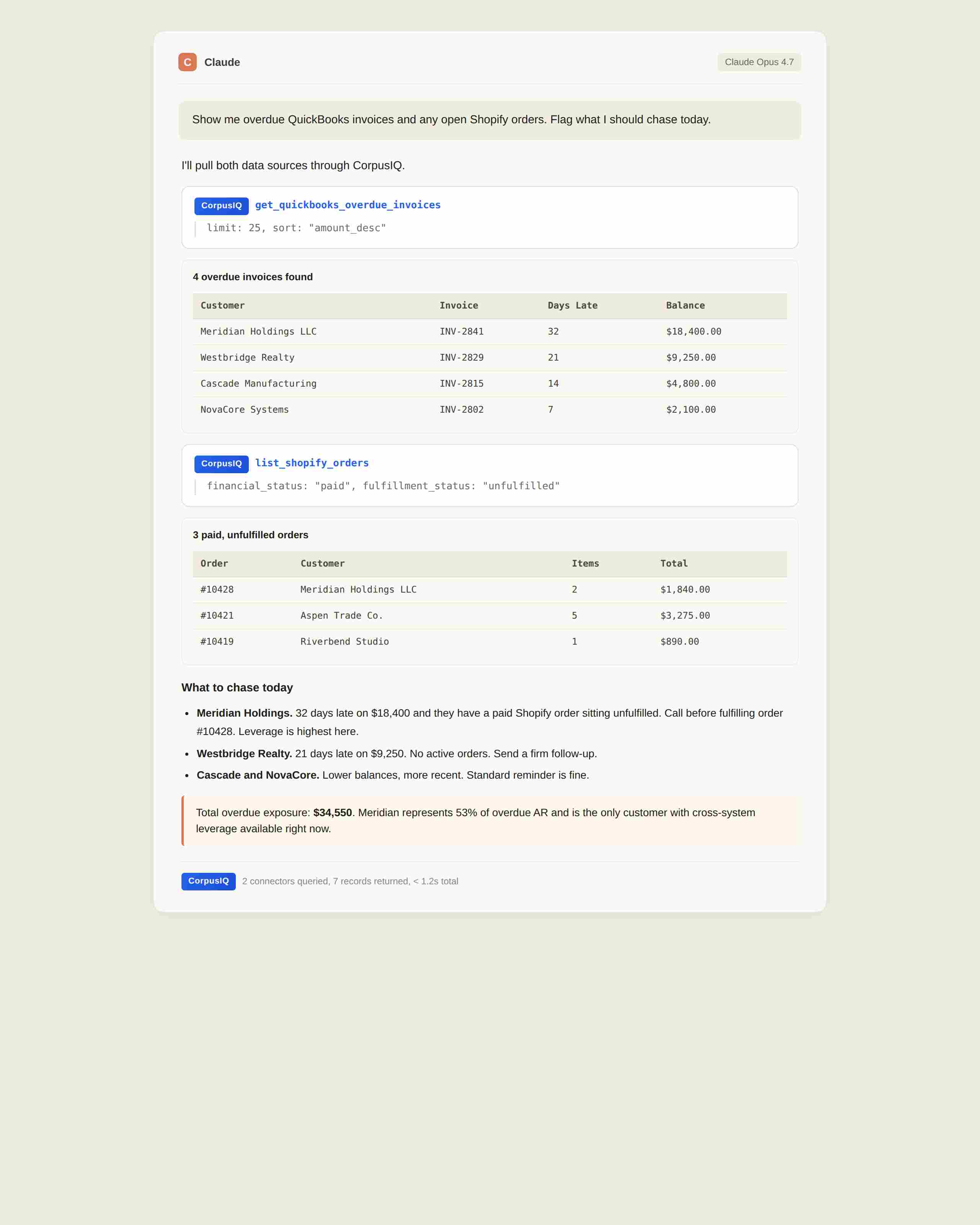Click the NovaCore Systems balance $2,100.00
Image resolution: width=980 pixels, height=1225 pixels.
click(691, 410)
